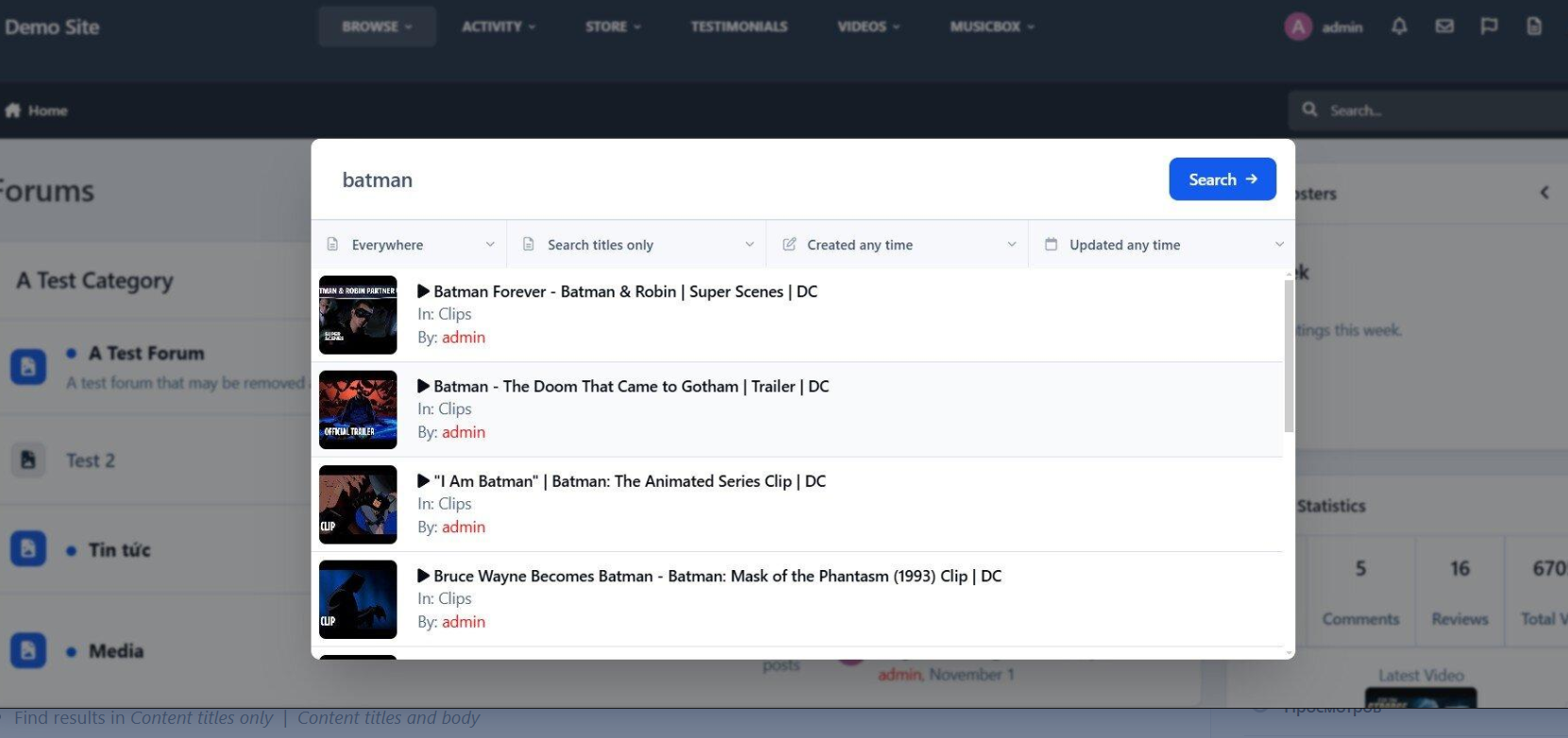This screenshot has height=738, width=1568.
Task: Open the Test 2 forum link
Action: [x=91, y=461]
